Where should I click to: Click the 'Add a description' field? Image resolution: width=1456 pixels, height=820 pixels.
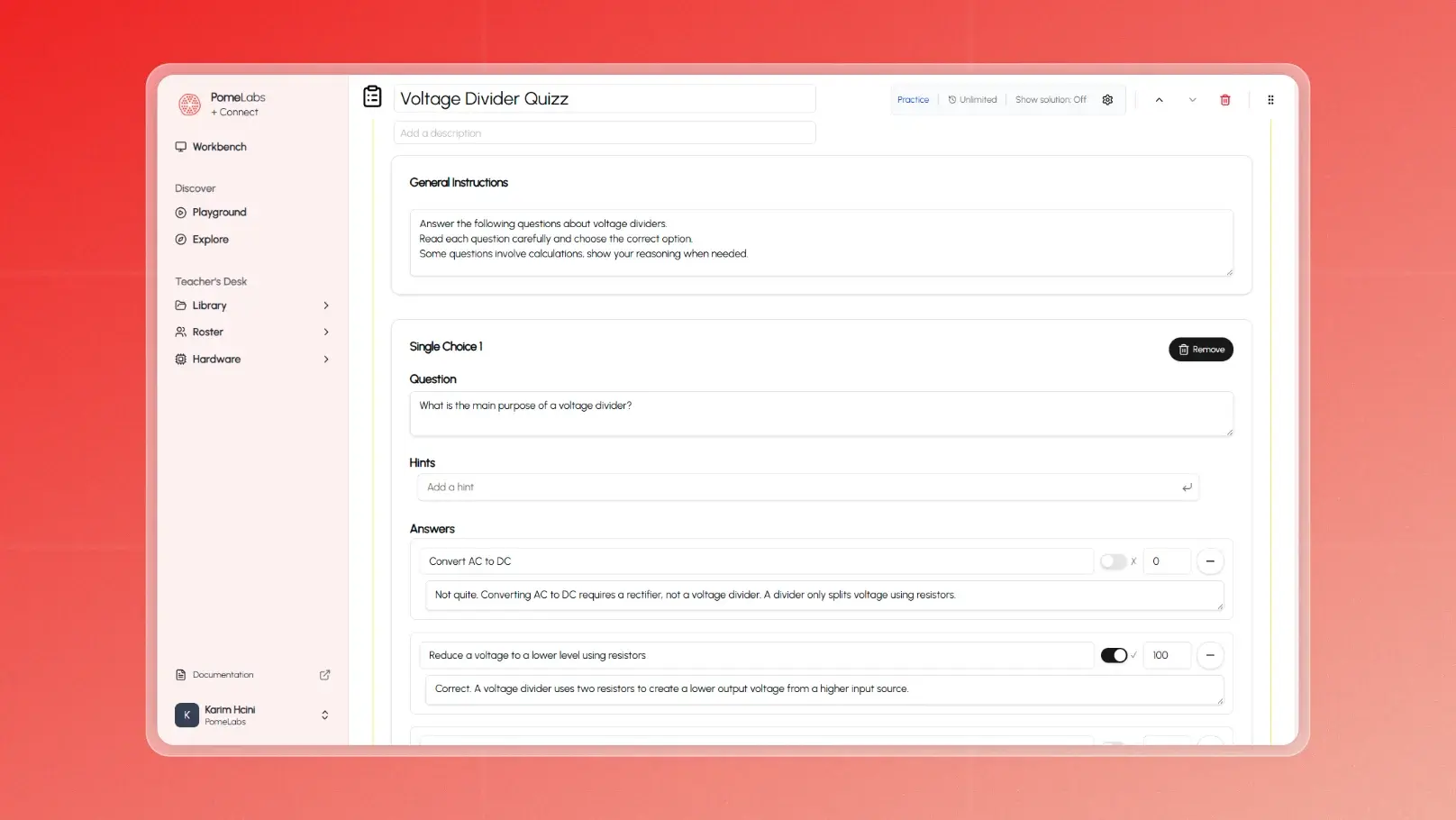(605, 133)
